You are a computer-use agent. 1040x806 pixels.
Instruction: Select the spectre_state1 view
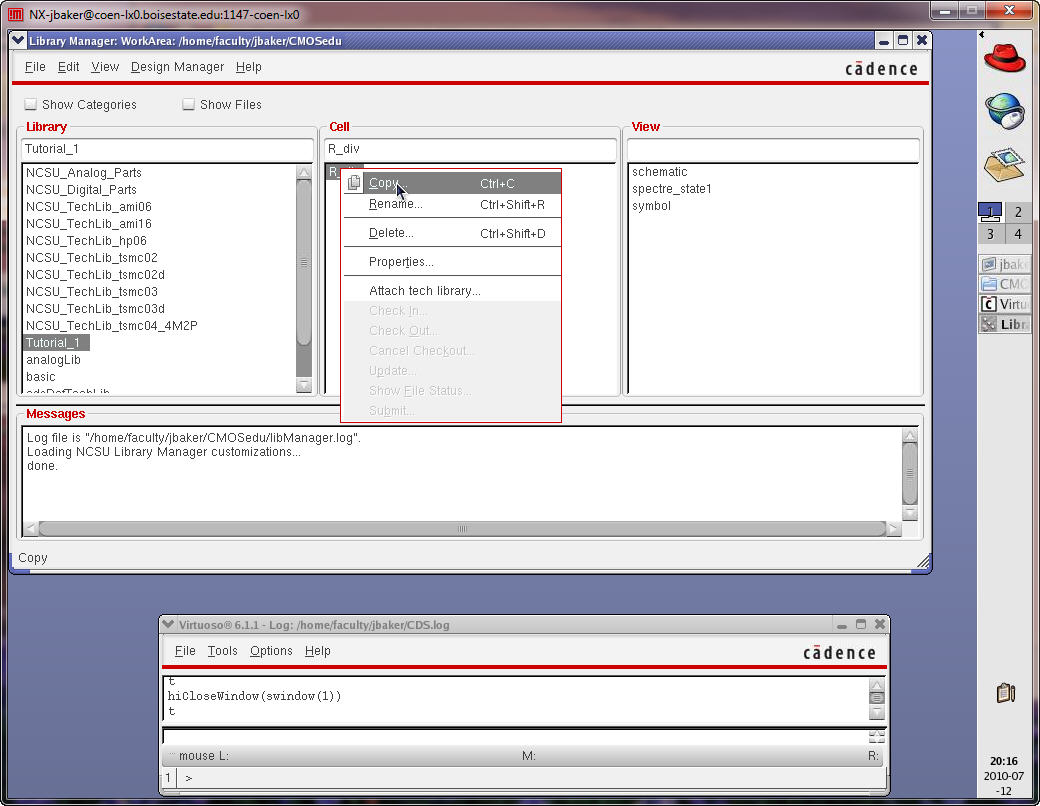[x=671, y=189]
